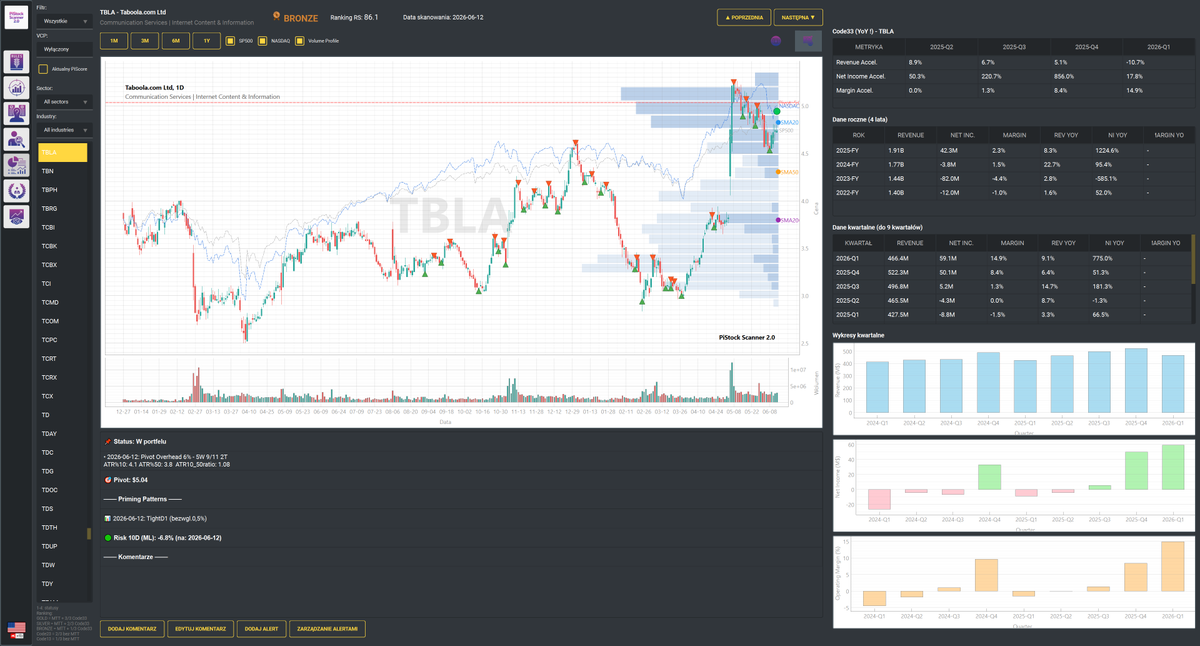Viewport: 1200px width, 646px height.
Task: Select TCPC in the ticker list
Action: (62, 340)
